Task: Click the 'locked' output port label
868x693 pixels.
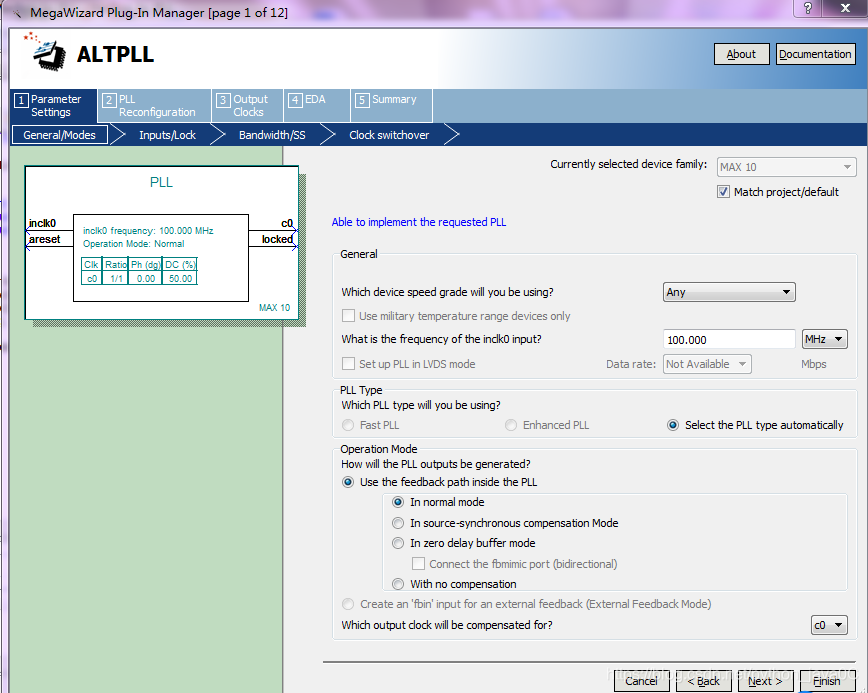Action: [x=277, y=239]
